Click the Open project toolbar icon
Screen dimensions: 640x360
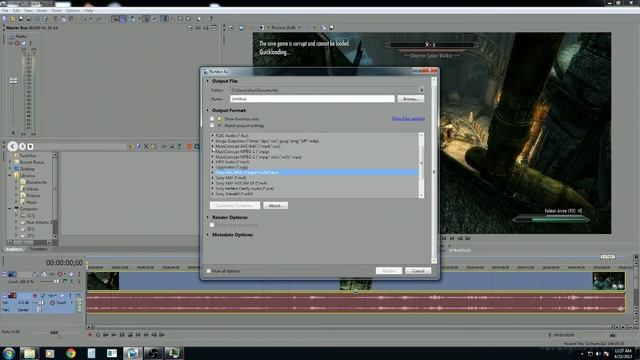[13, 19]
